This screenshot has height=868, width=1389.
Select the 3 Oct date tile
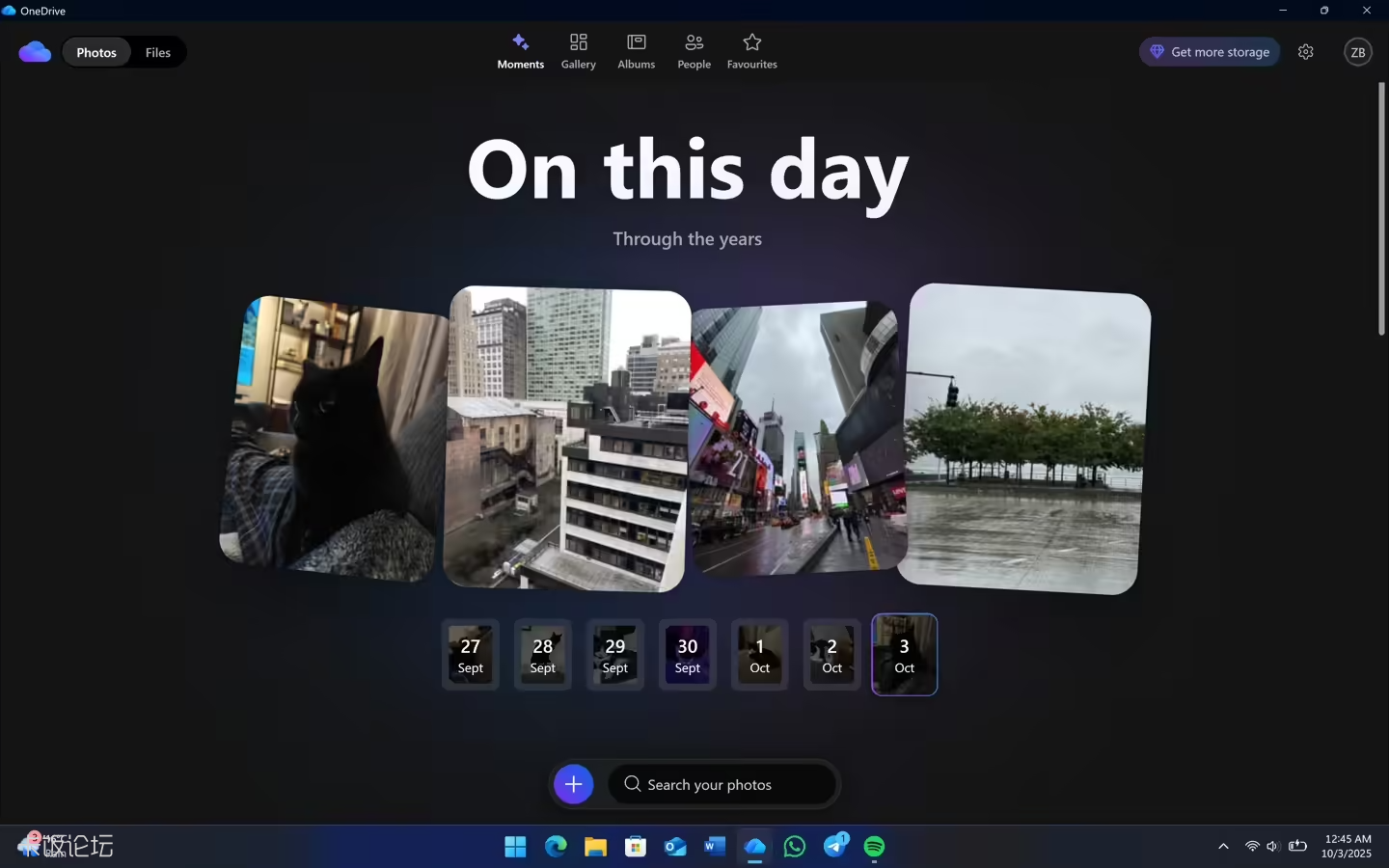coord(904,655)
